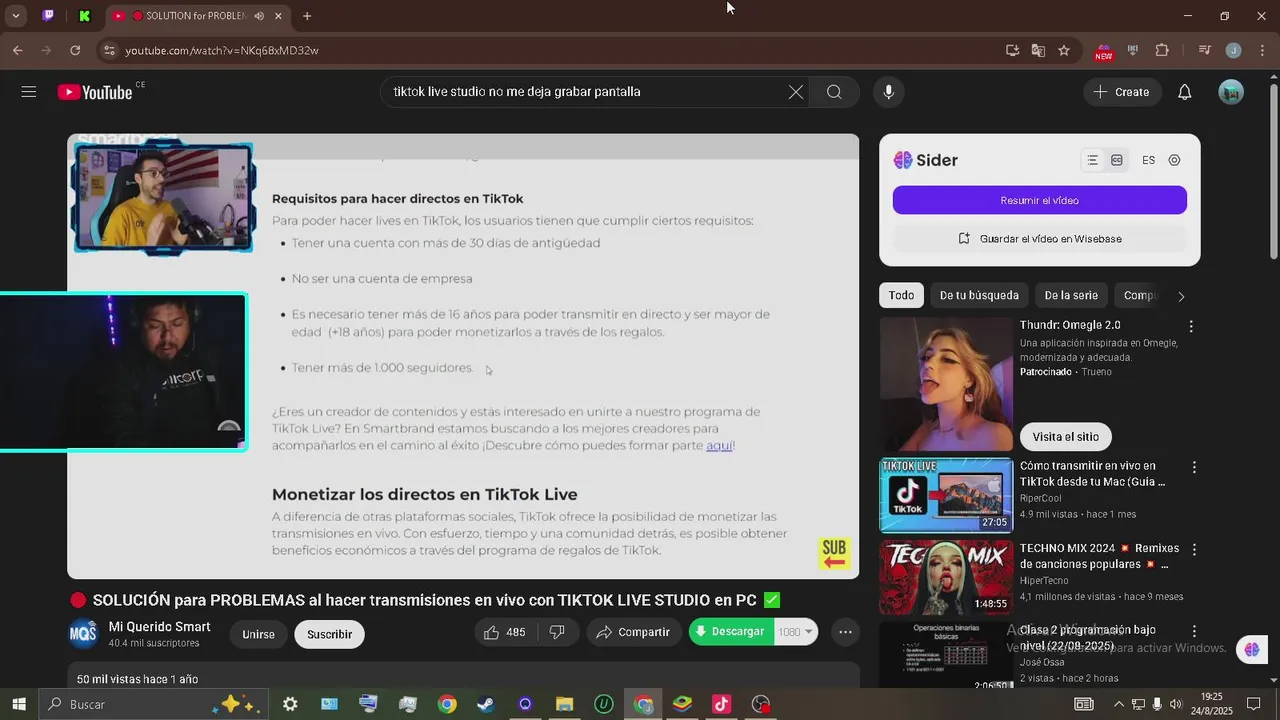1280x720 pixels.
Task: Open YouTube notifications bell
Action: coord(1184,92)
